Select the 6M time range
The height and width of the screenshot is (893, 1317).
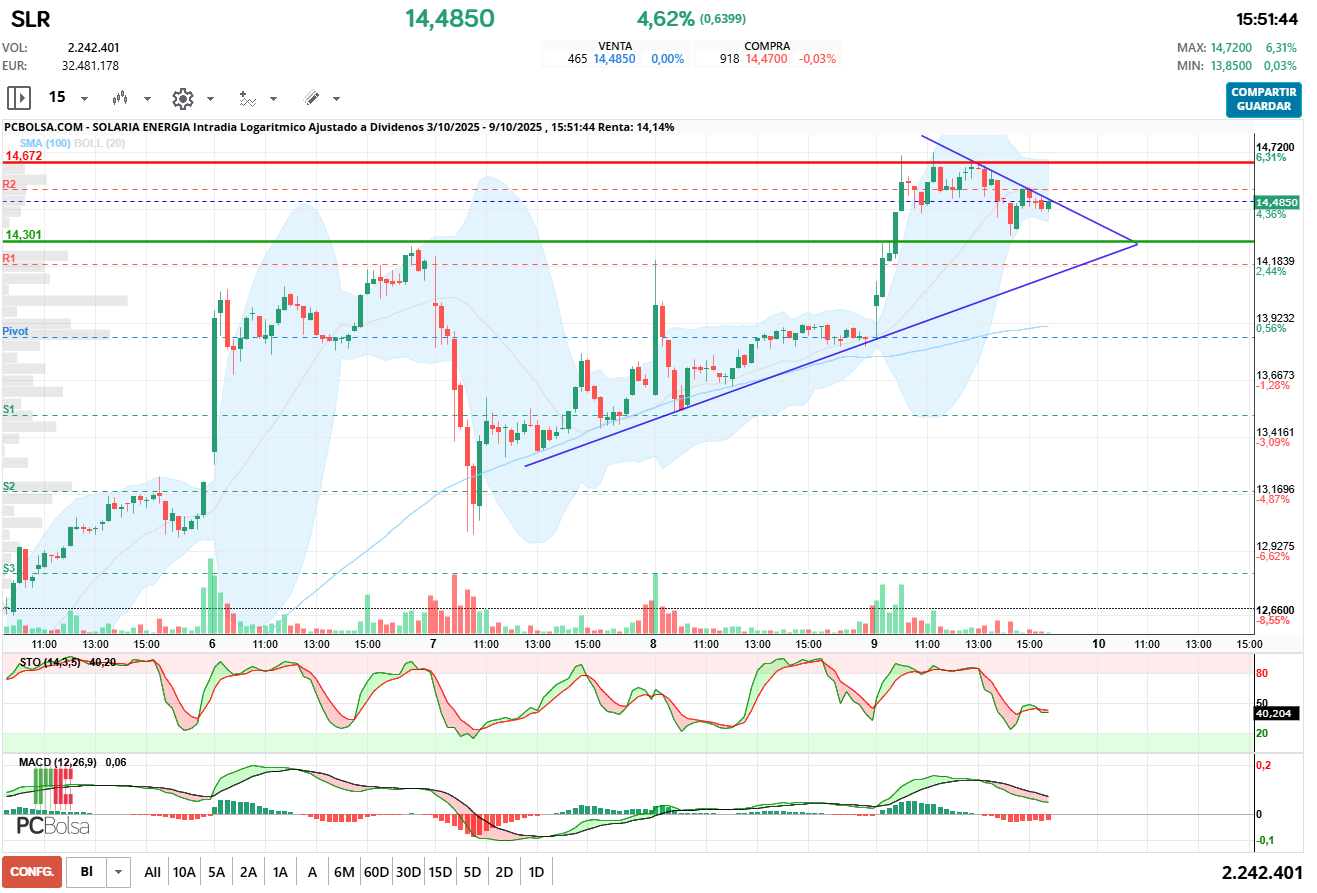coord(344,872)
